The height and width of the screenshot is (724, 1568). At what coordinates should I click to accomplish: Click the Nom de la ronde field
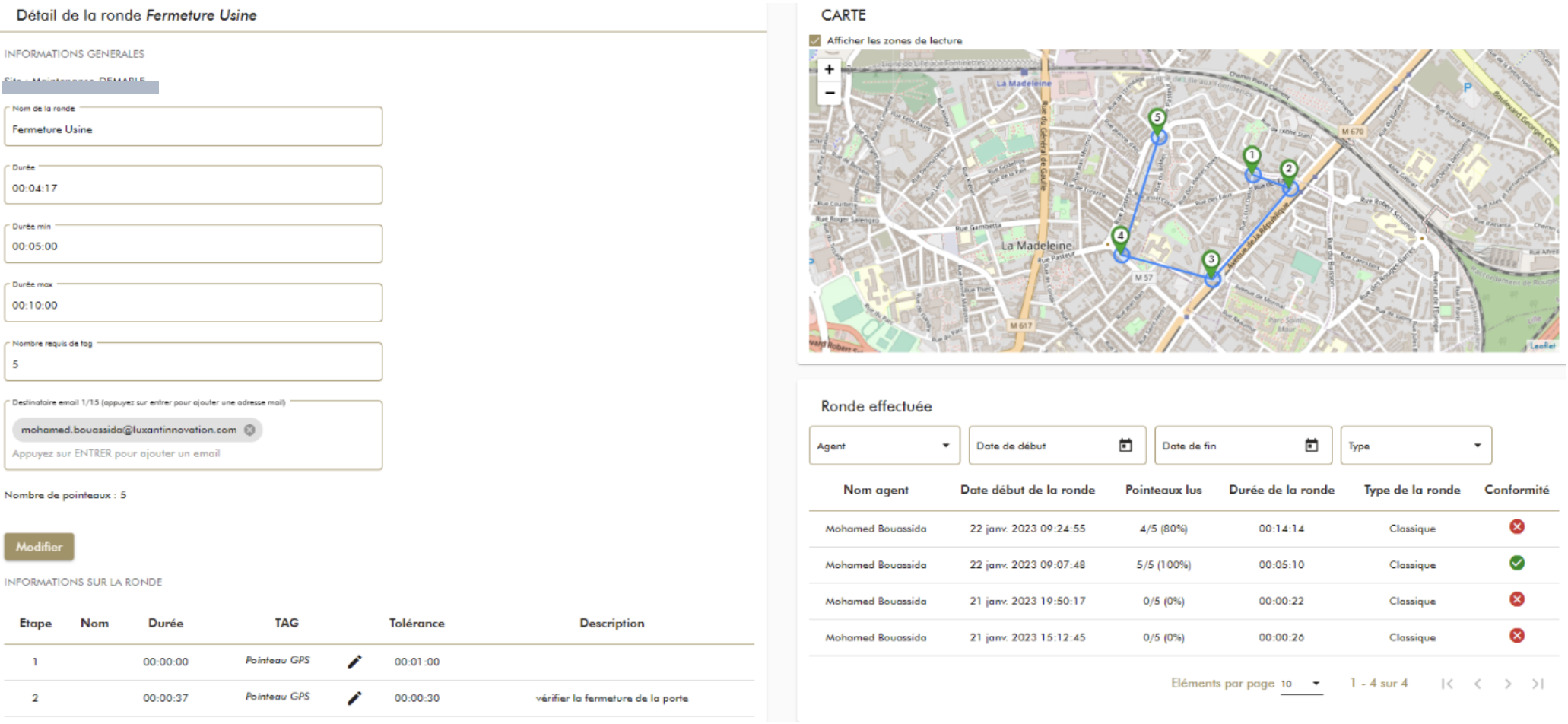pos(193,129)
